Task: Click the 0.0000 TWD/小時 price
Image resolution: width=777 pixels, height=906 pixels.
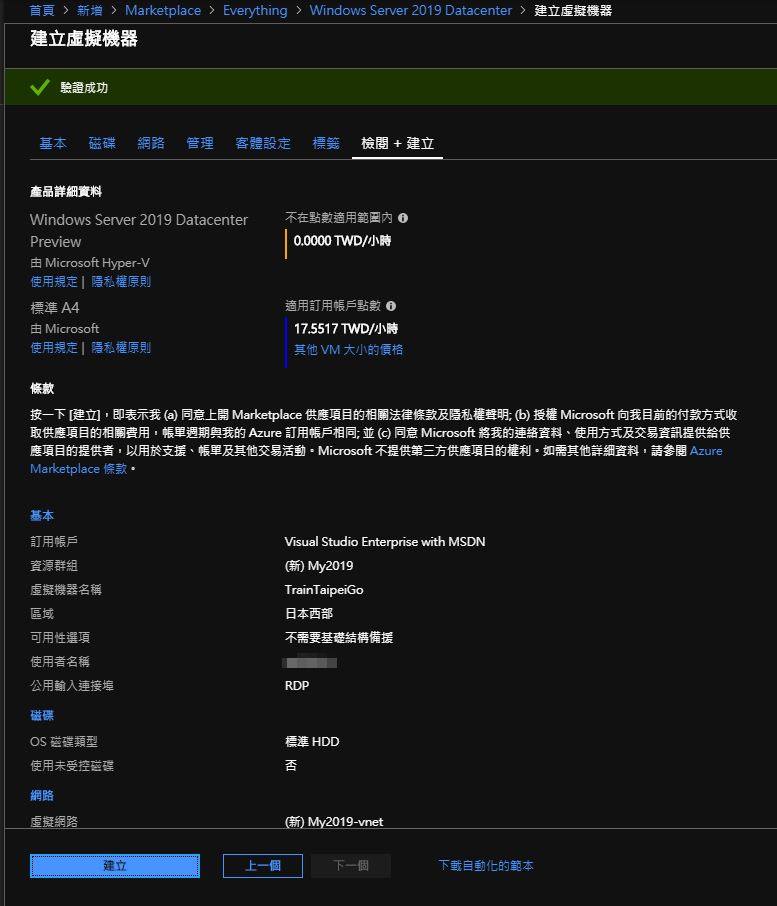Action: [x=342, y=240]
